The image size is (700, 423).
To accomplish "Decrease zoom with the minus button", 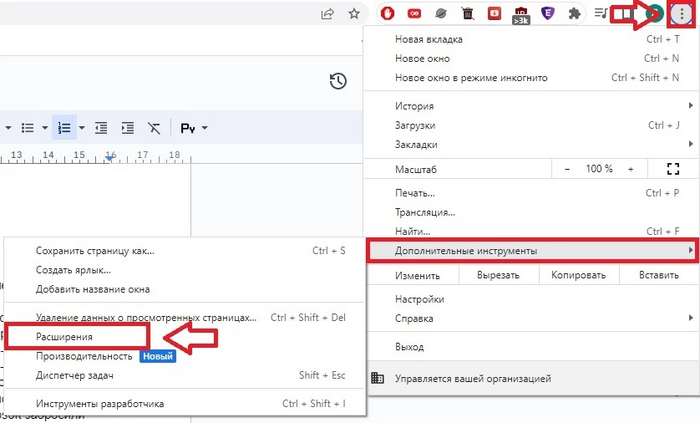I will tap(567, 169).
